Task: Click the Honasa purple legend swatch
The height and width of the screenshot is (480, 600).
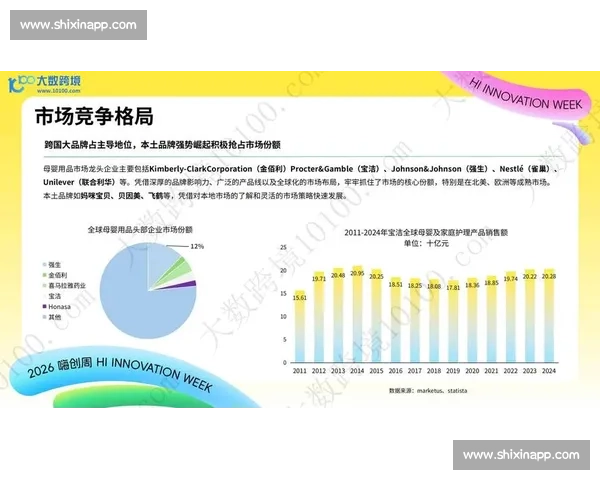Action: 45,306
